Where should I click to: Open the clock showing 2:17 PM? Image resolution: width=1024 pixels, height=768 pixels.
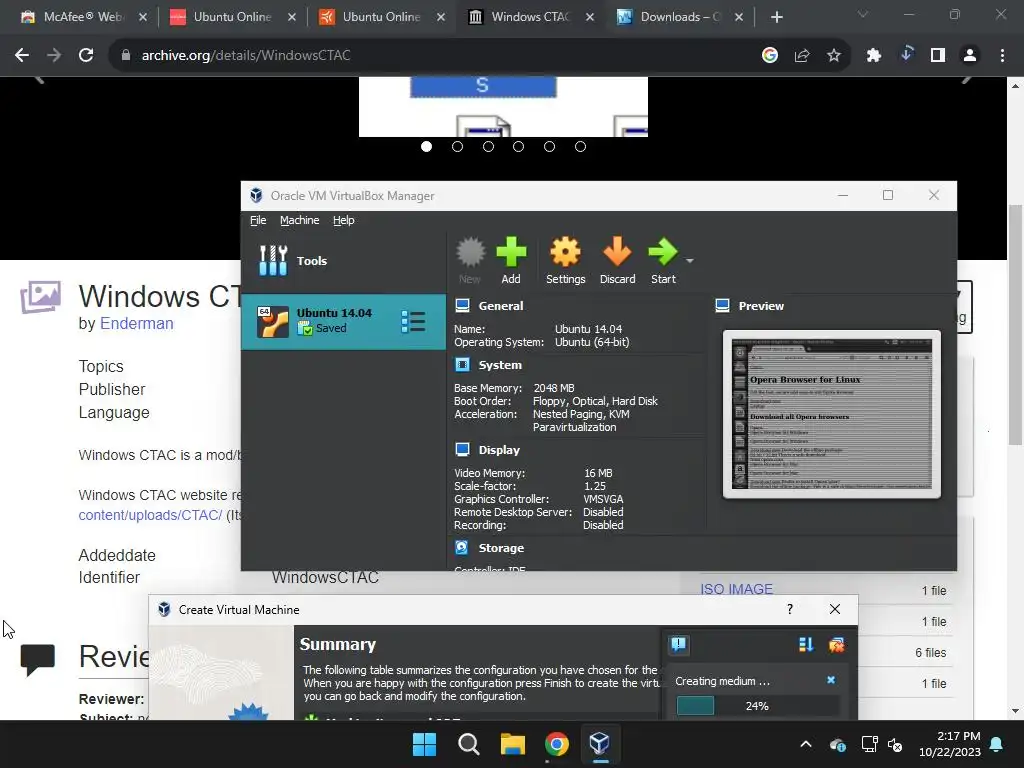950,744
